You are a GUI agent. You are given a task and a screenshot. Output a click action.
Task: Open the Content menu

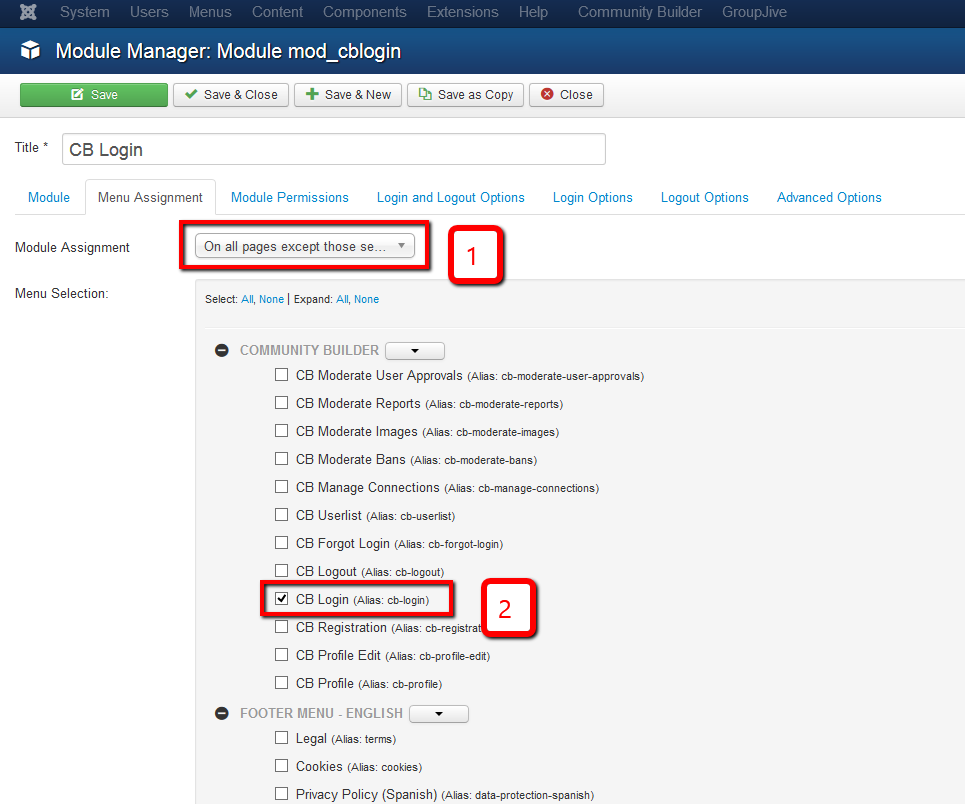[277, 12]
